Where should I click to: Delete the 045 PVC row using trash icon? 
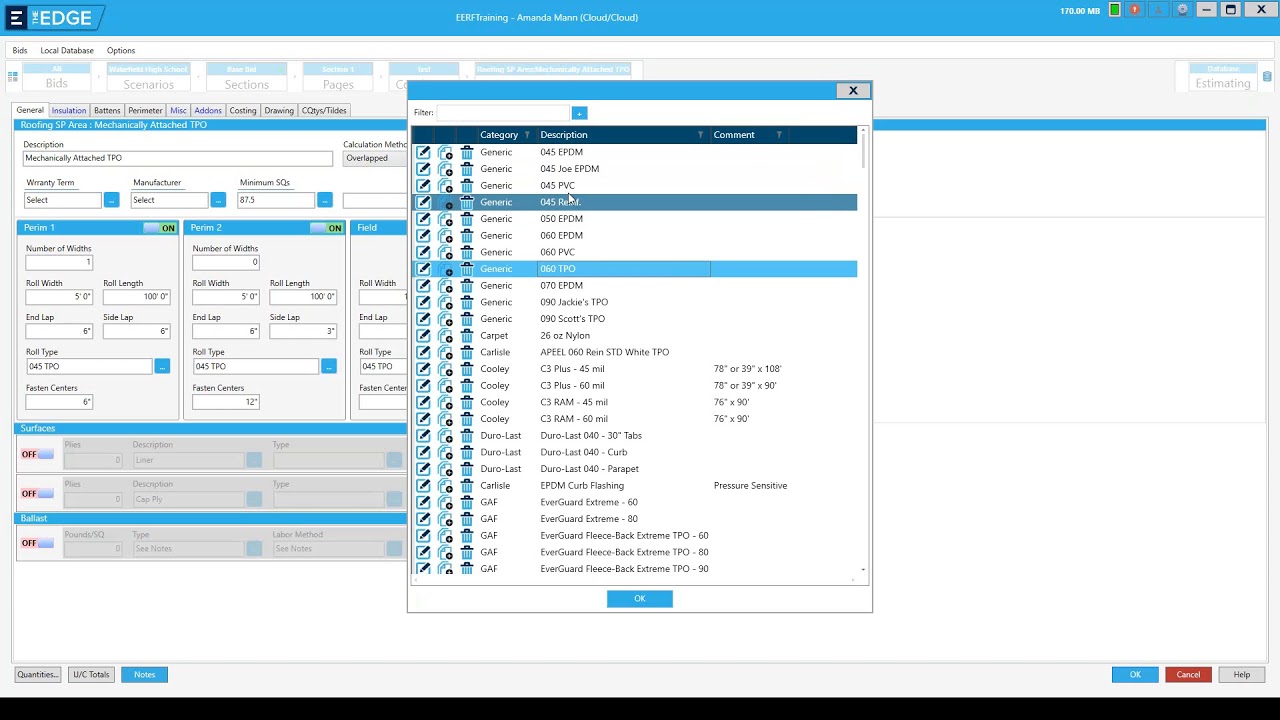pyautogui.click(x=467, y=186)
